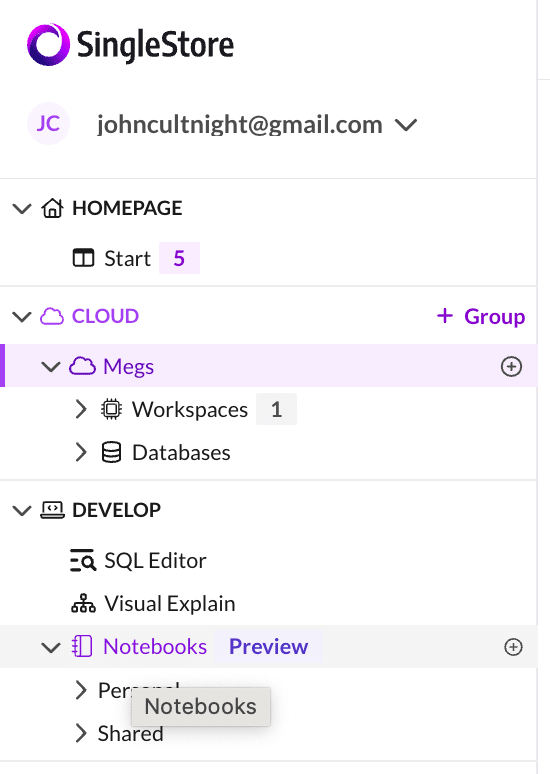Click the Databases cylinder icon
Viewport: 550px width, 774px height.
coord(111,453)
